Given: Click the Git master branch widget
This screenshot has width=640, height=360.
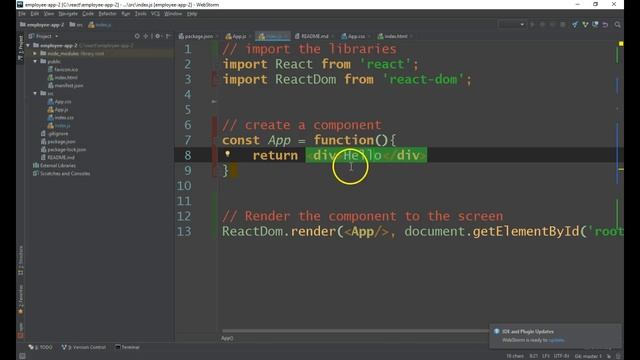Looking at the screenshot, I should point(588,356).
